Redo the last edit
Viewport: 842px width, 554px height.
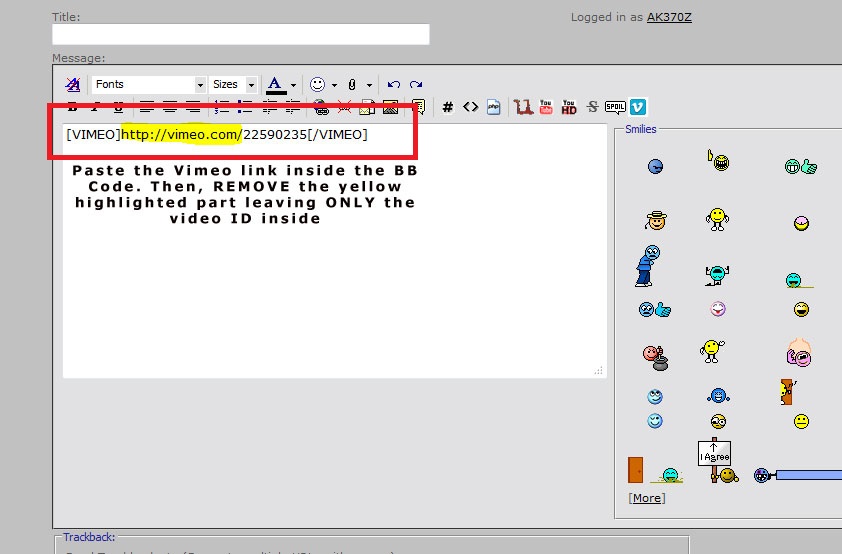[416, 84]
